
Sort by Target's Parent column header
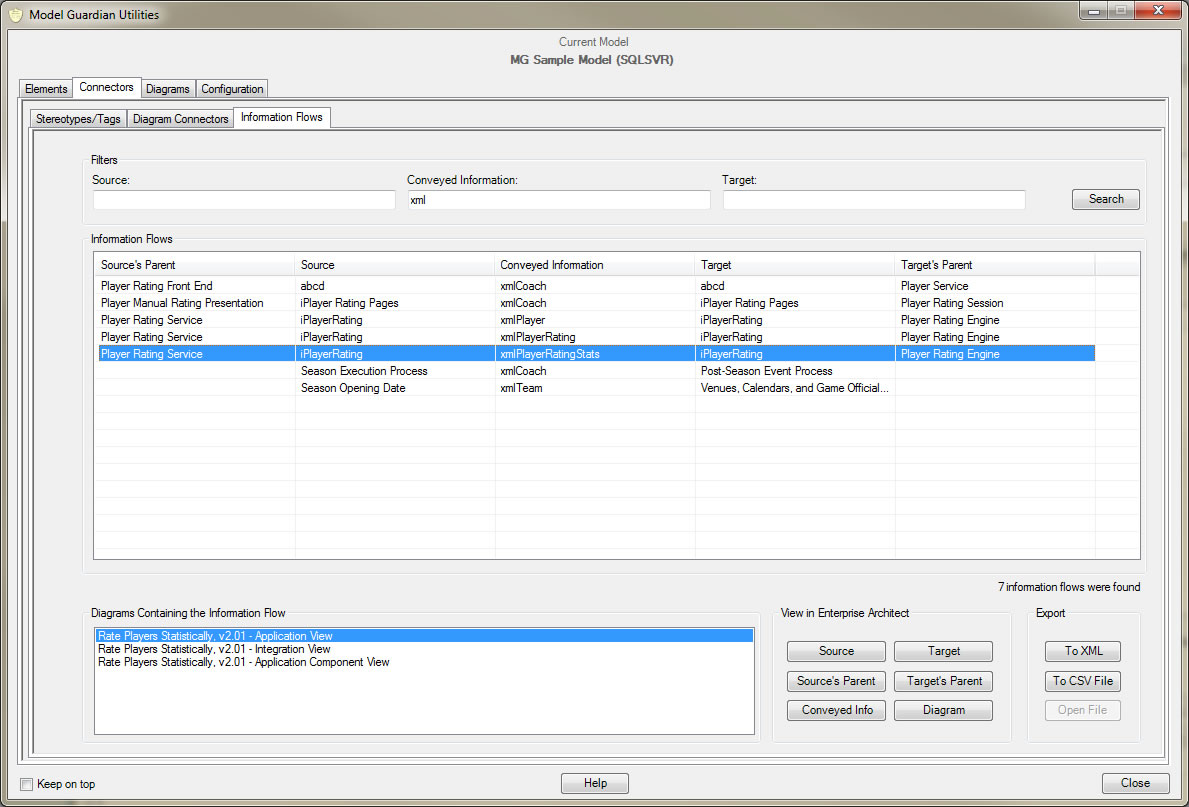point(995,265)
